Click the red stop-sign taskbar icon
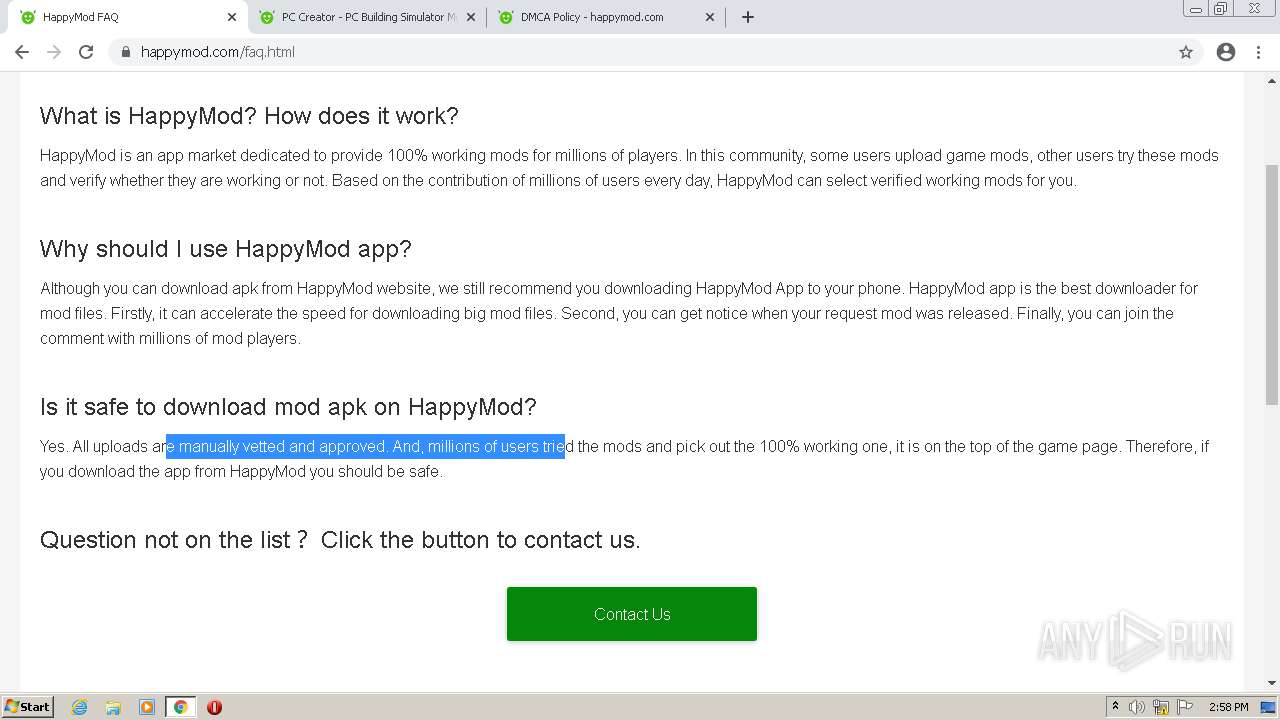Viewport: 1280px width, 720px height. (214, 707)
